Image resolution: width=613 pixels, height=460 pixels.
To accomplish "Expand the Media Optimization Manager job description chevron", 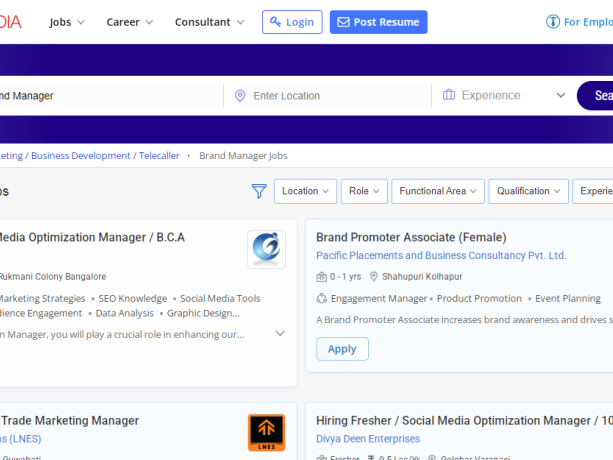I will pyautogui.click(x=280, y=333).
